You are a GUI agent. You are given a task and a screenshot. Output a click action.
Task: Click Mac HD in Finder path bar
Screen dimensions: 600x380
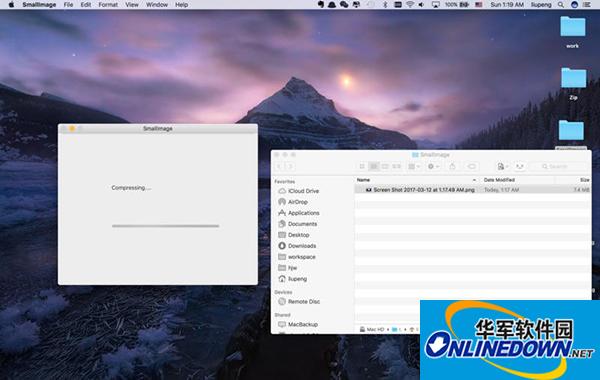(x=372, y=329)
